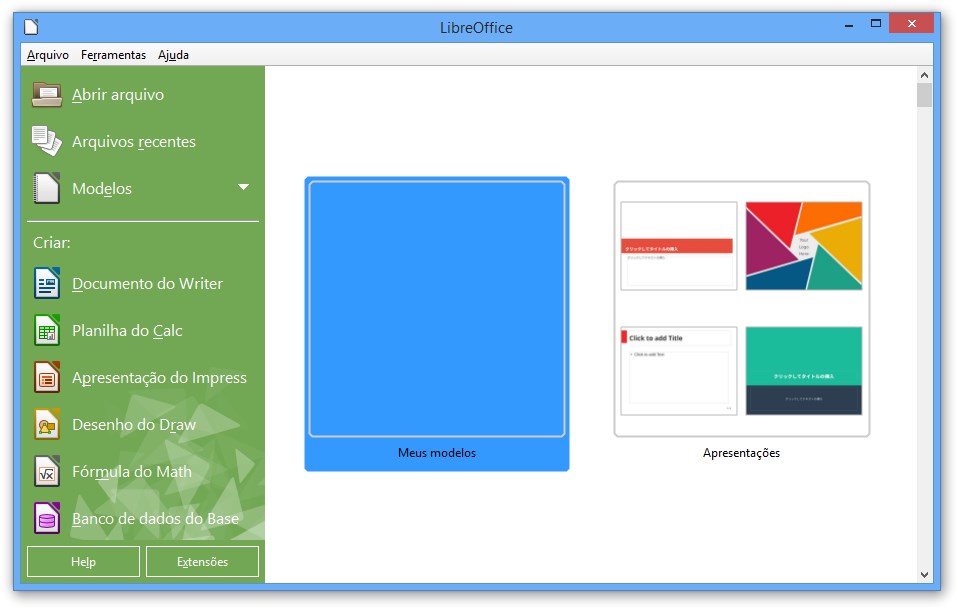Open the Ferramentas menu

pyautogui.click(x=114, y=55)
